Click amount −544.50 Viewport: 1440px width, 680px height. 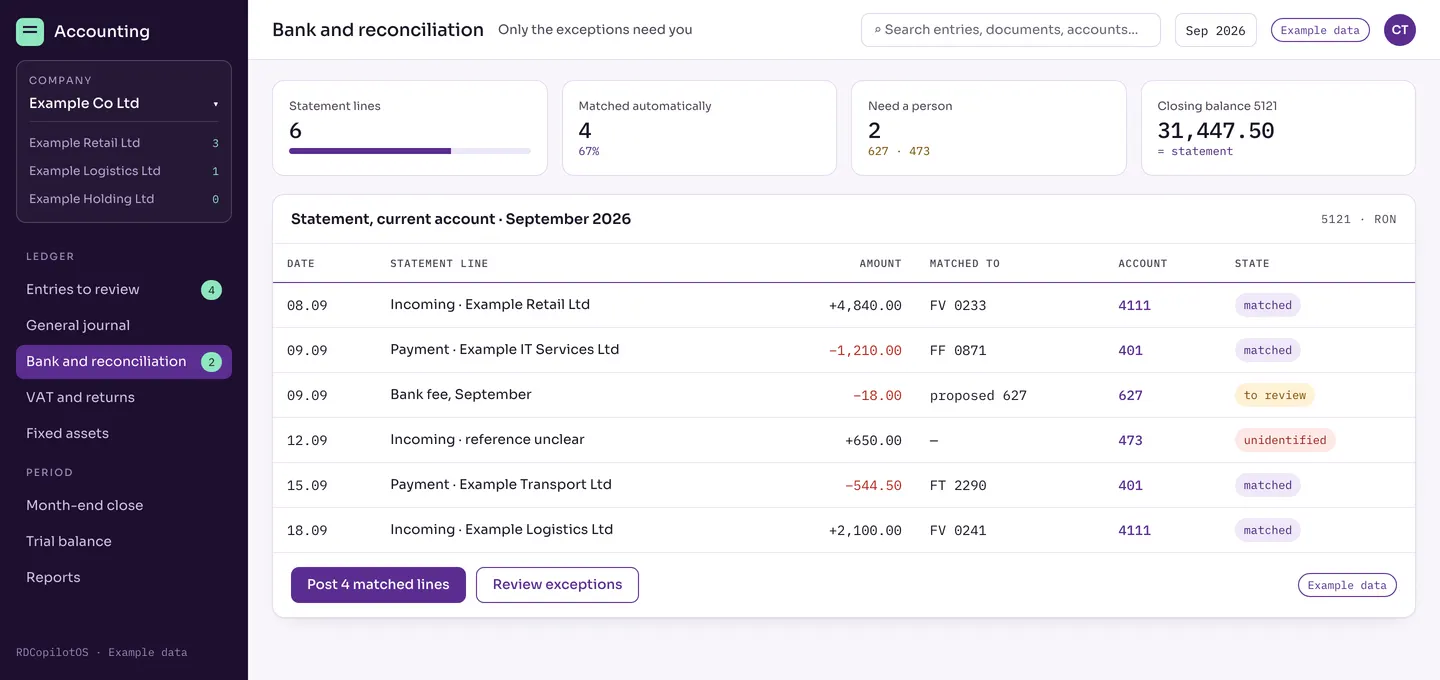(x=873, y=485)
